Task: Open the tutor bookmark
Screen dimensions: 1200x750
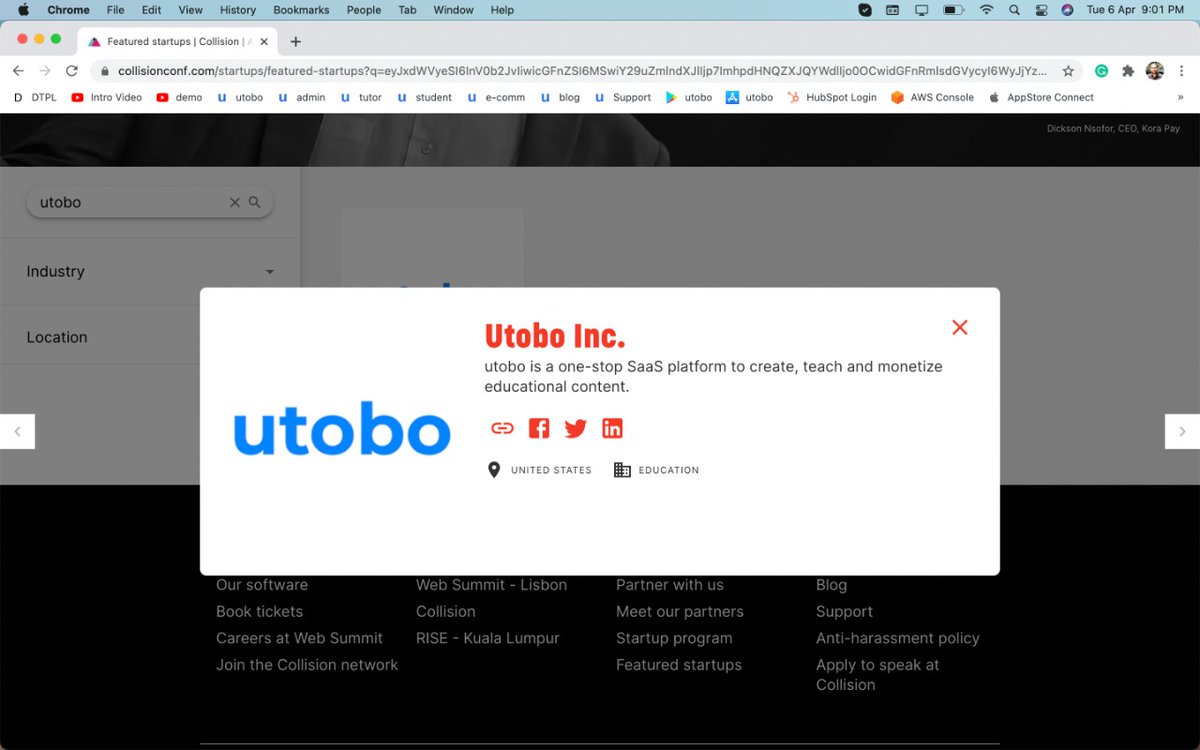Action: coord(362,97)
